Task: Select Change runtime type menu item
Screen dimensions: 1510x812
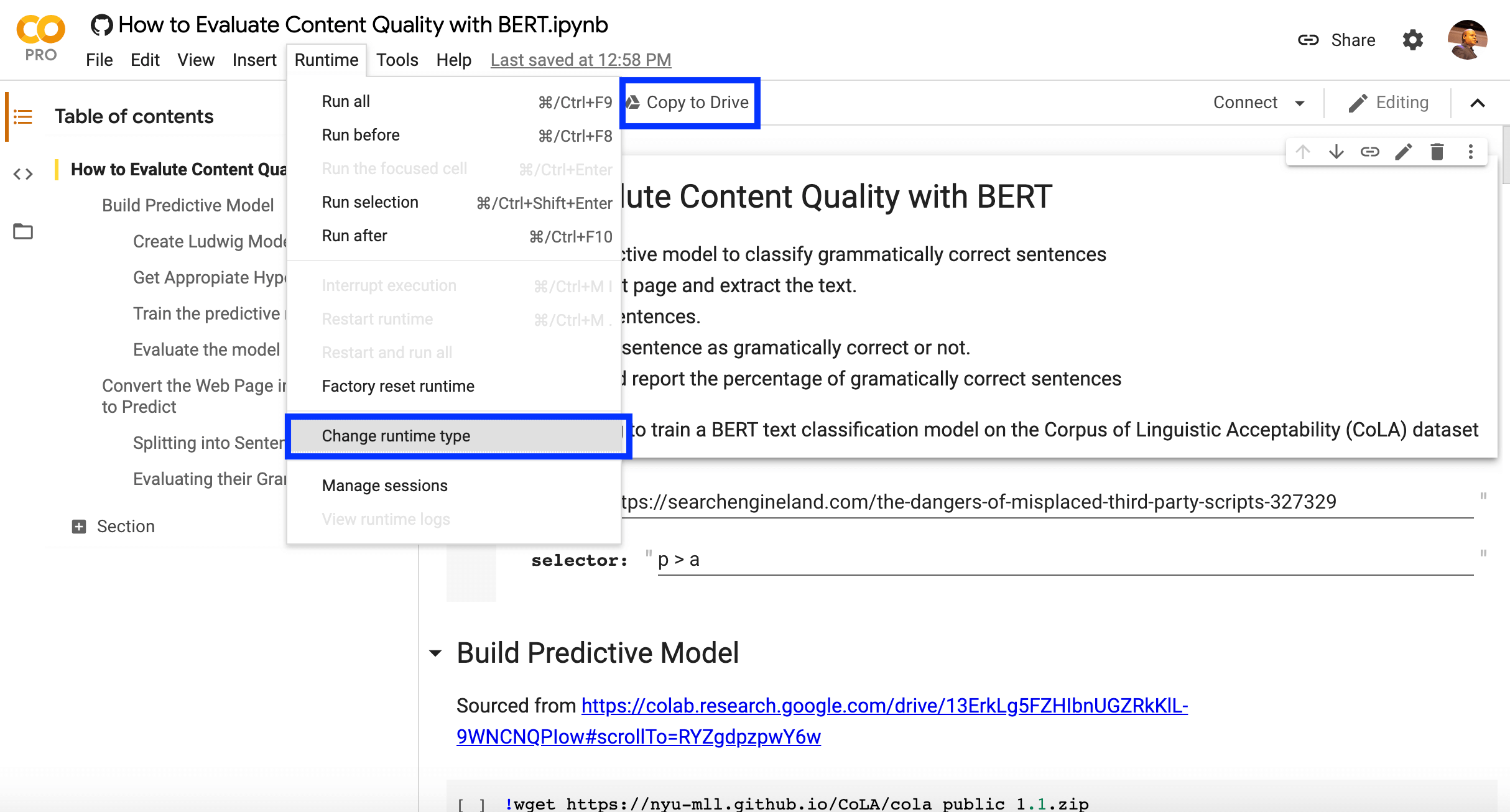Action: point(396,436)
